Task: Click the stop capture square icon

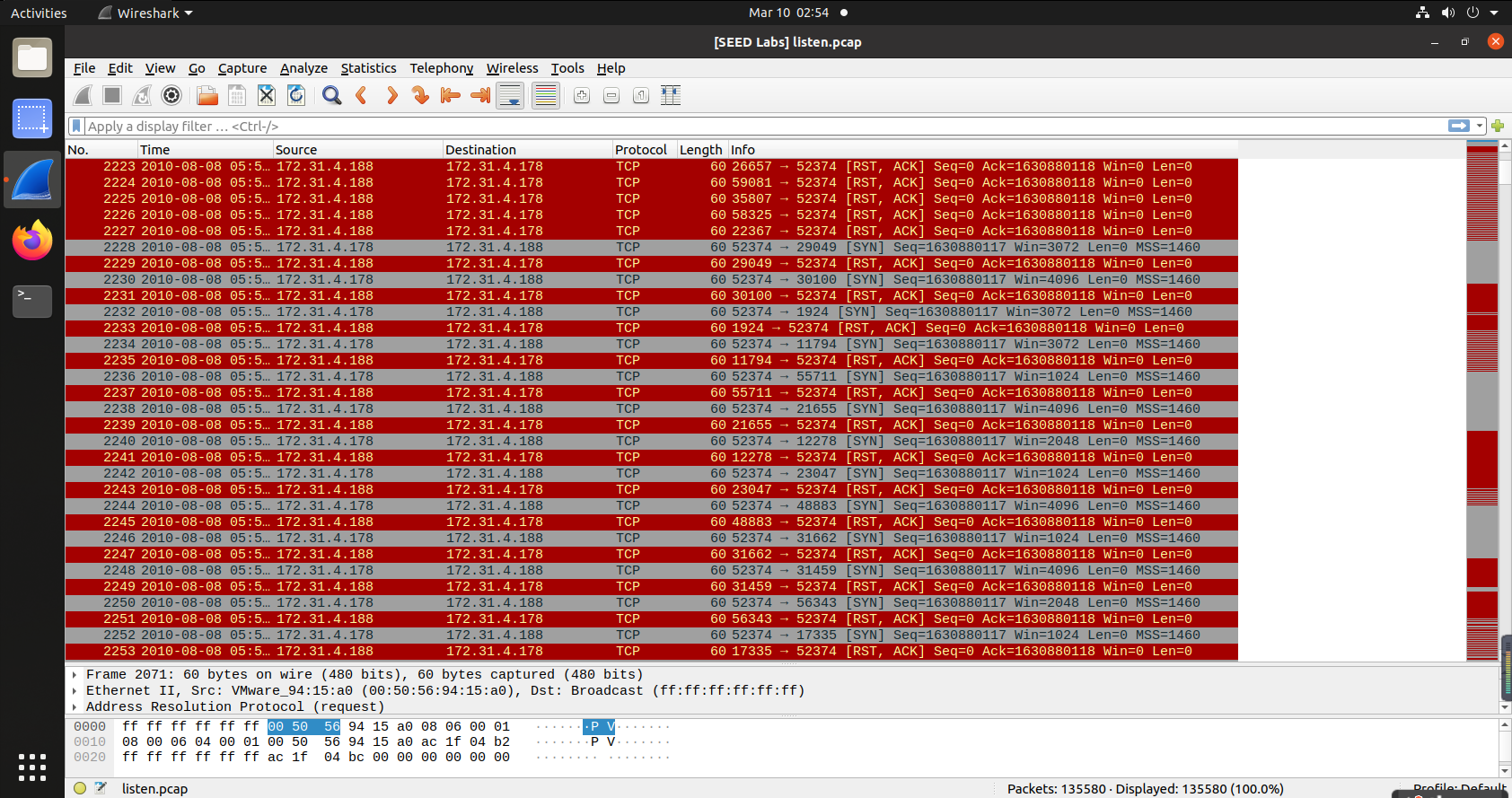Action: [x=112, y=95]
